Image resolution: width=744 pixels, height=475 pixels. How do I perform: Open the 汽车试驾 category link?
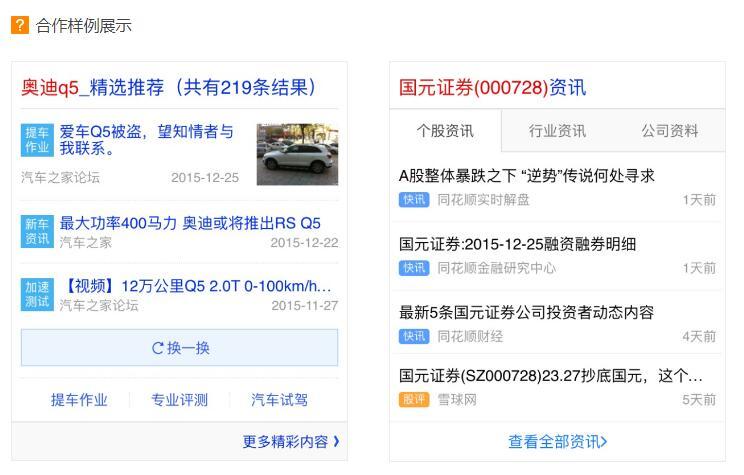[x=279, y=400]
